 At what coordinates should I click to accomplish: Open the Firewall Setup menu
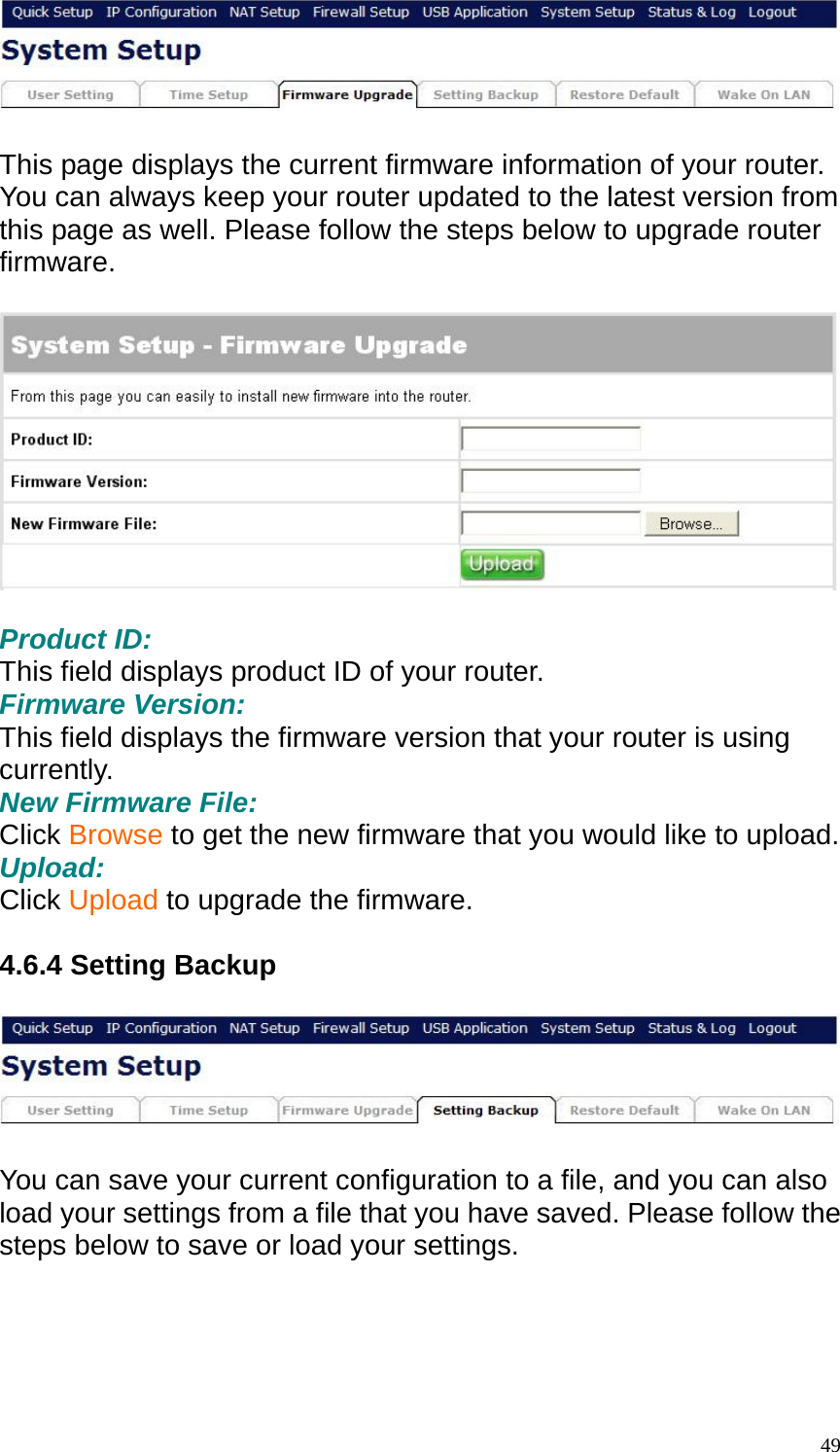pyautogui.click(x=360, y=12)
